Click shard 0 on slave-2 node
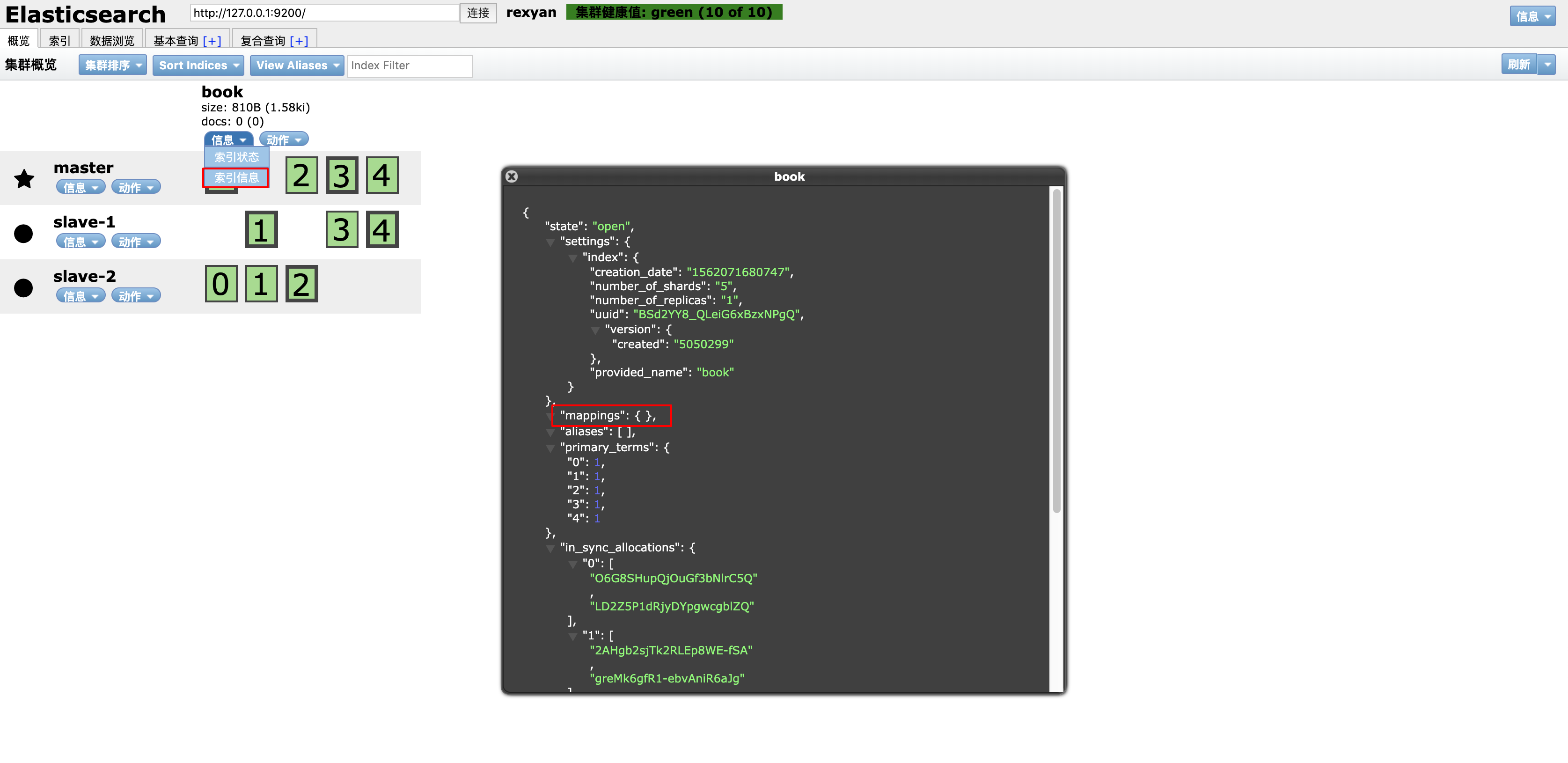 pos(221,285)
